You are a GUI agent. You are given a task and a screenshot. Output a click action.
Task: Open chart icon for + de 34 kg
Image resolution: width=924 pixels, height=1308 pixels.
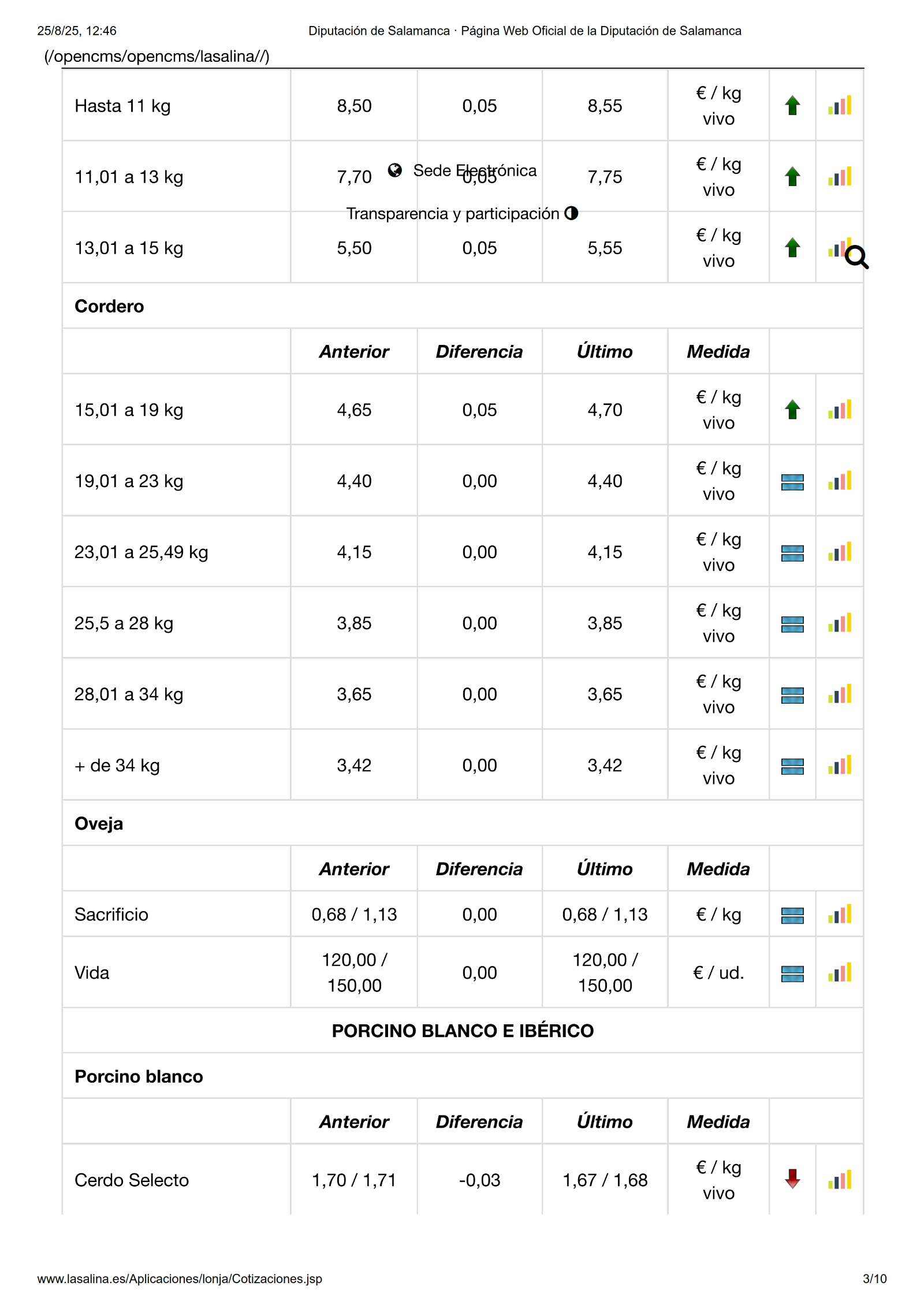tap(839, 765)
